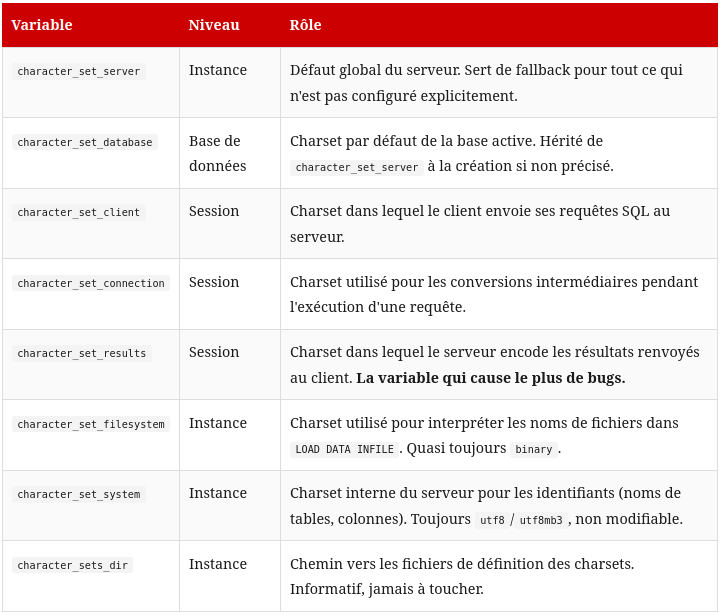Click 'Instance' in the character_set_server row

point(218,70)
